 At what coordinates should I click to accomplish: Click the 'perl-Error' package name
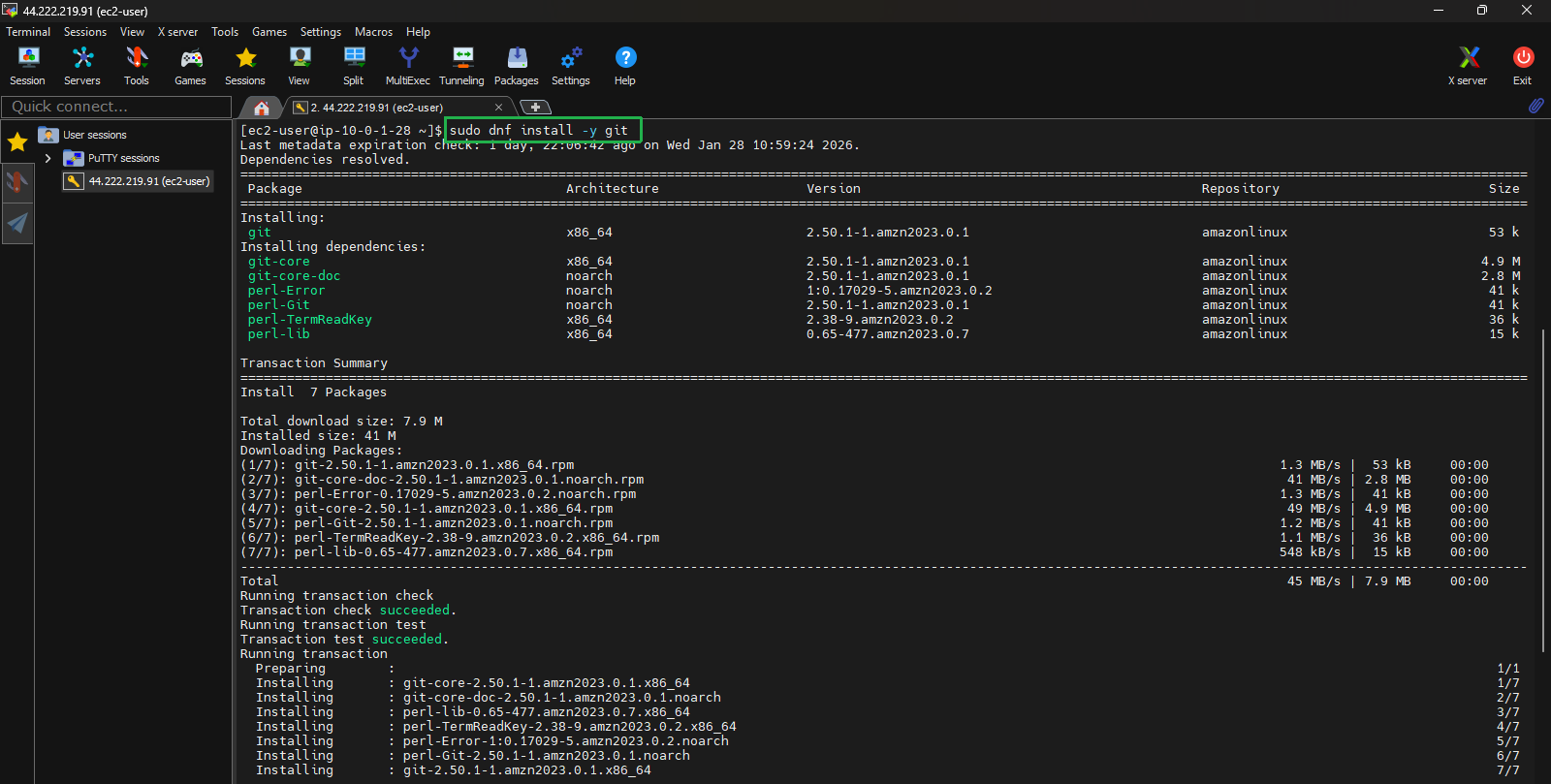click(287, 291)
